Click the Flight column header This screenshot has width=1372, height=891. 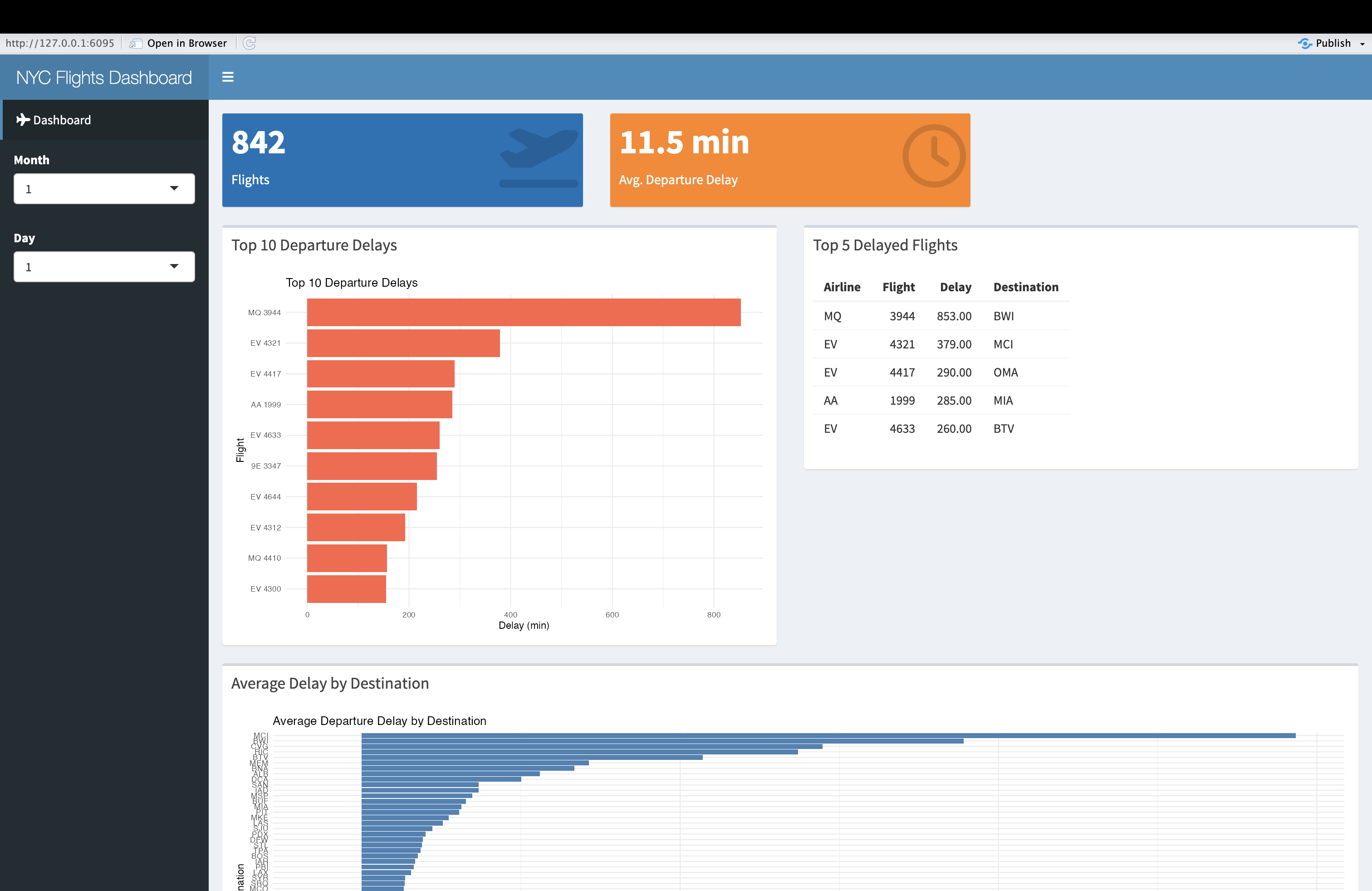tap(898, 287)
